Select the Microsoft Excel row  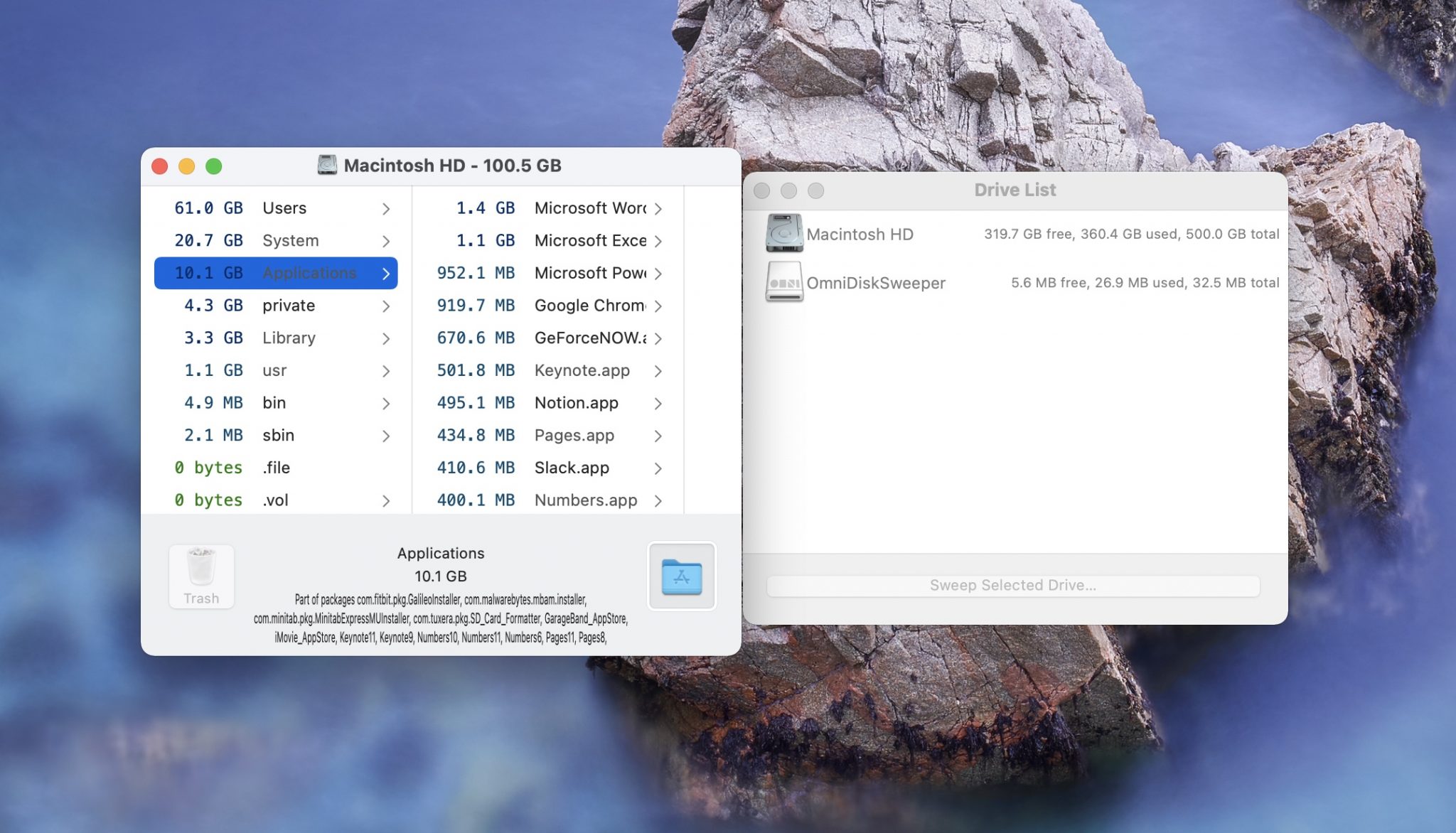coord(548,241)
